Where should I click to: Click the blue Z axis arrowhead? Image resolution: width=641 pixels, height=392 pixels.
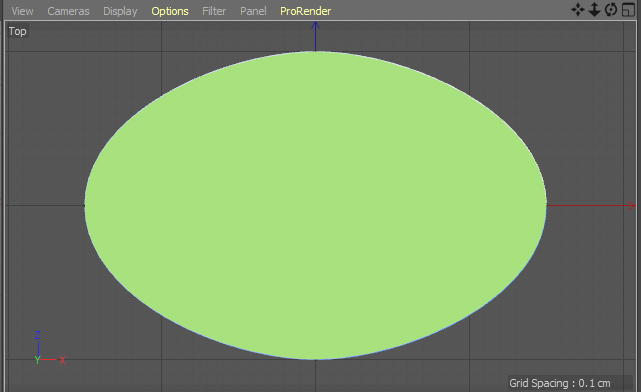(x=315, y=26)
